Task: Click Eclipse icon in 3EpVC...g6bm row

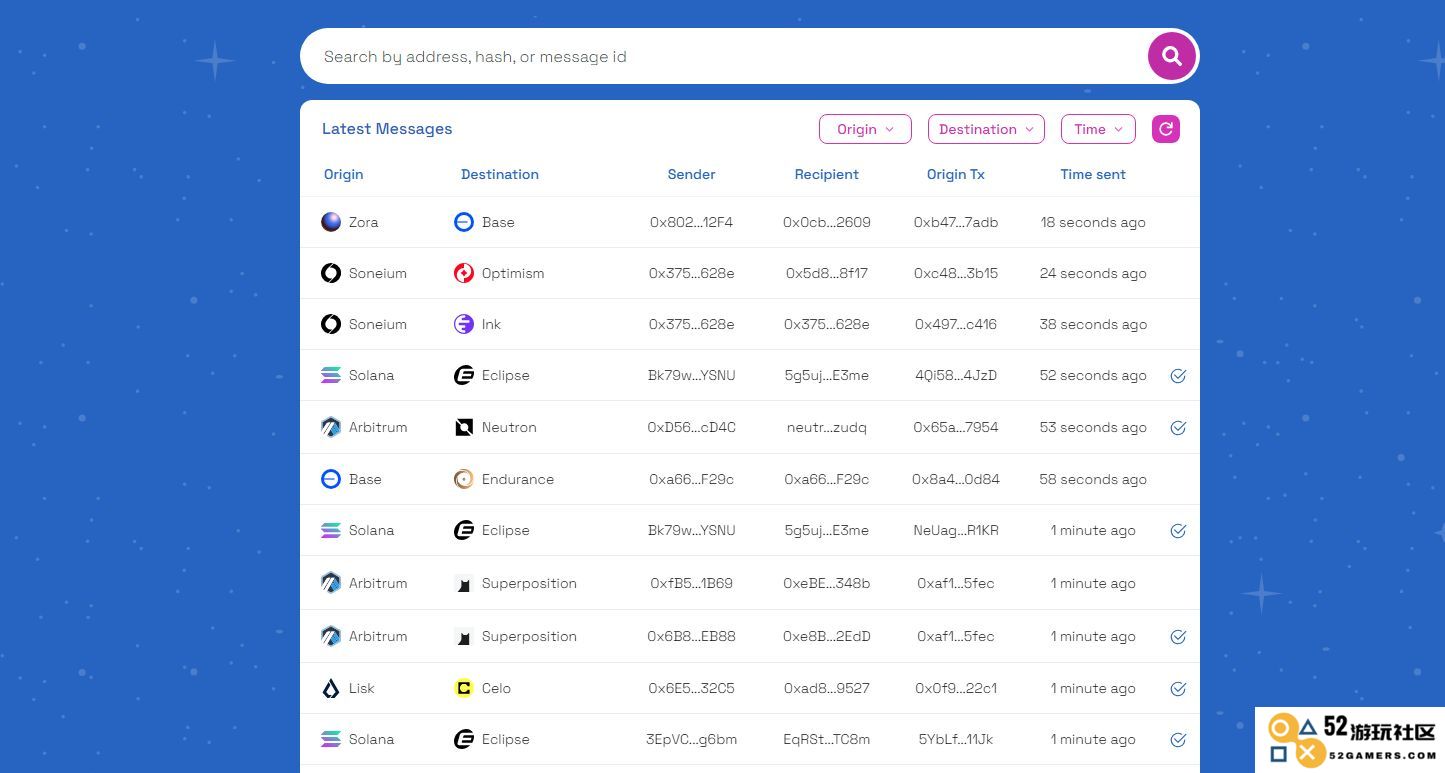Action: coord(464,739)
